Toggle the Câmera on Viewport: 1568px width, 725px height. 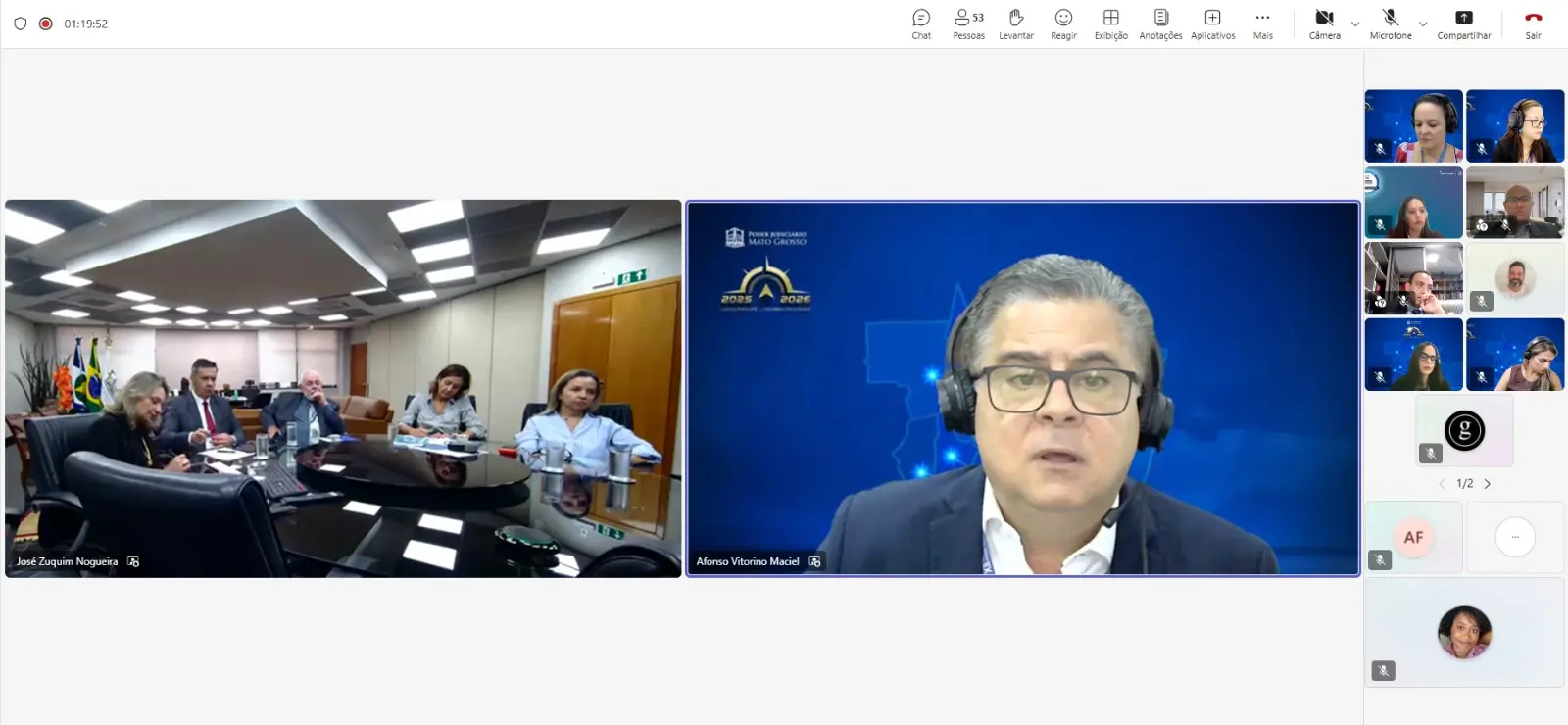1324,24
